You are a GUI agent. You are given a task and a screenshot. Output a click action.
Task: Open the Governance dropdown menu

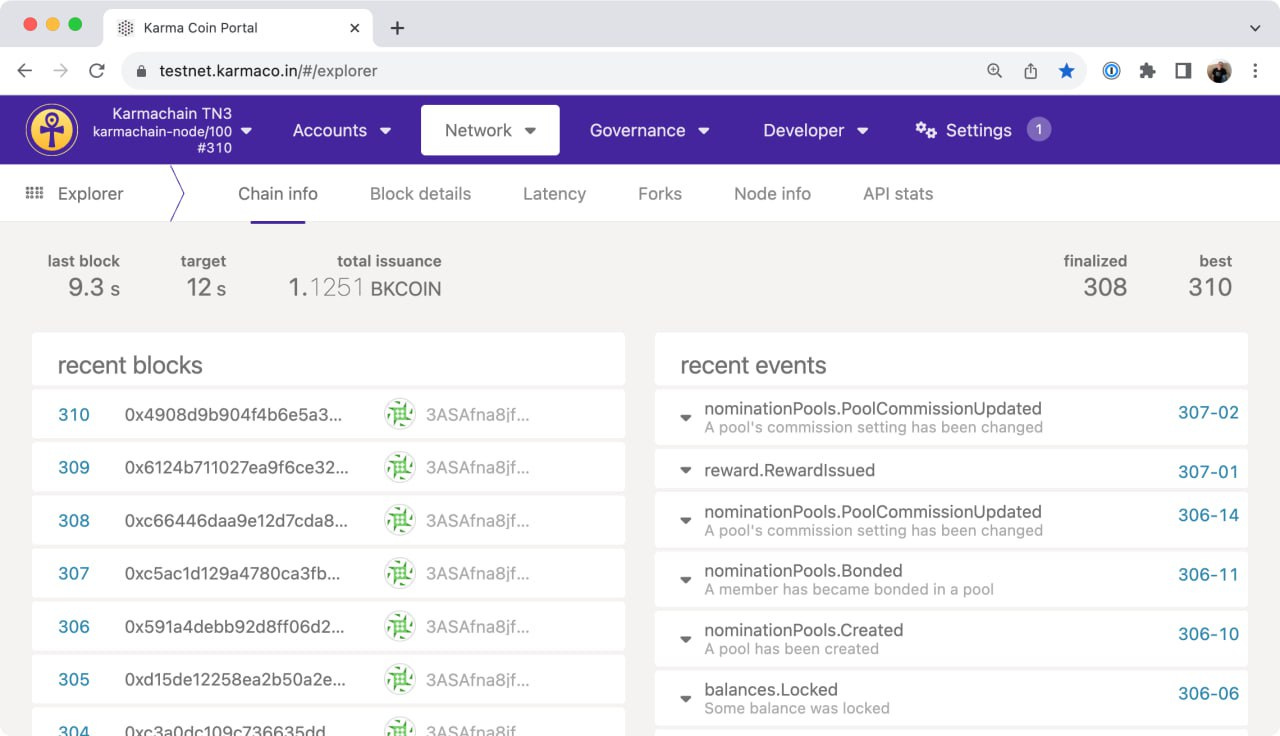(x=649, y=130)
